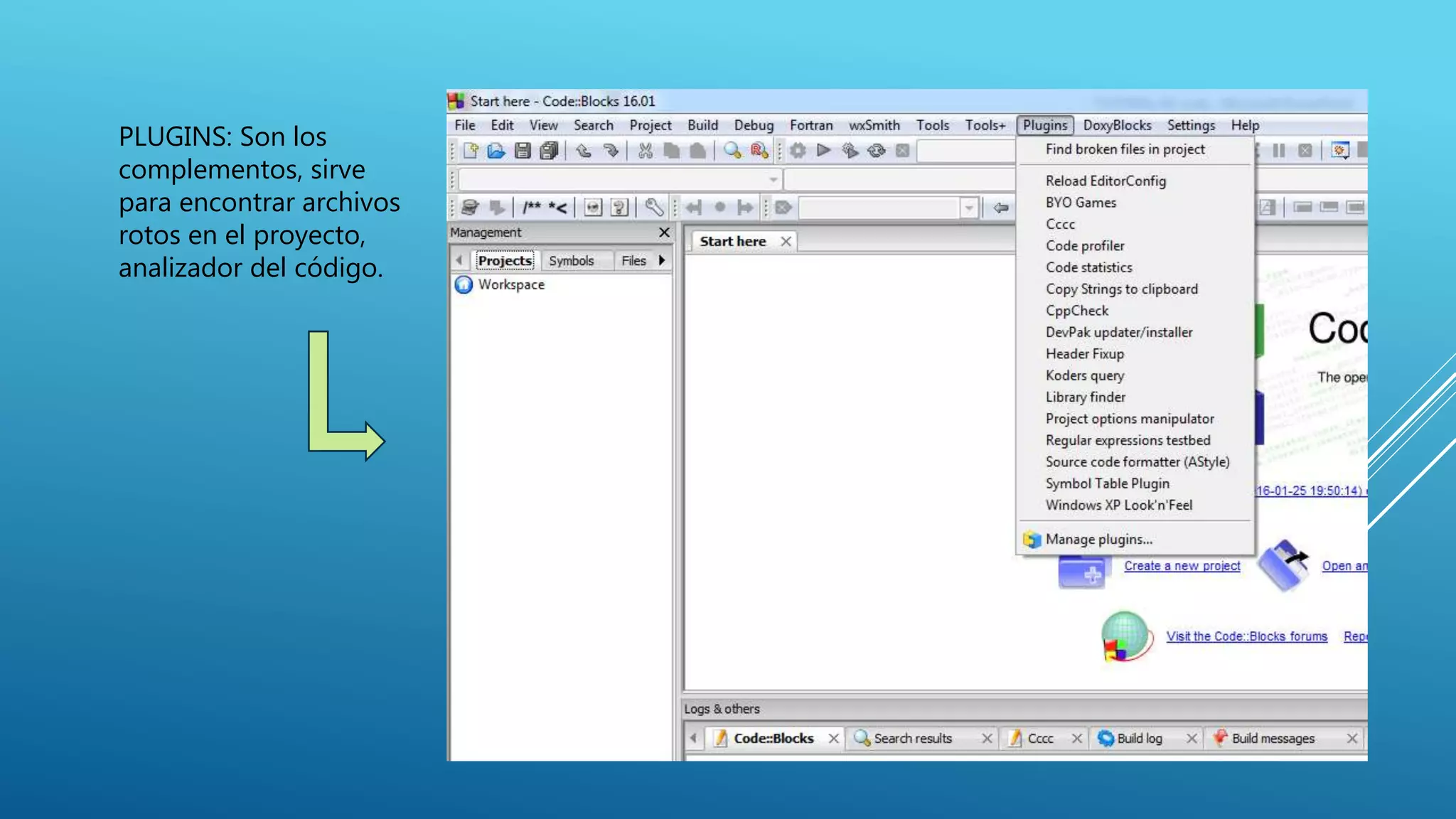Click the left arrow icon after combo box
The height and width of the screenshot is (819, 1456).
(1001, 208)
